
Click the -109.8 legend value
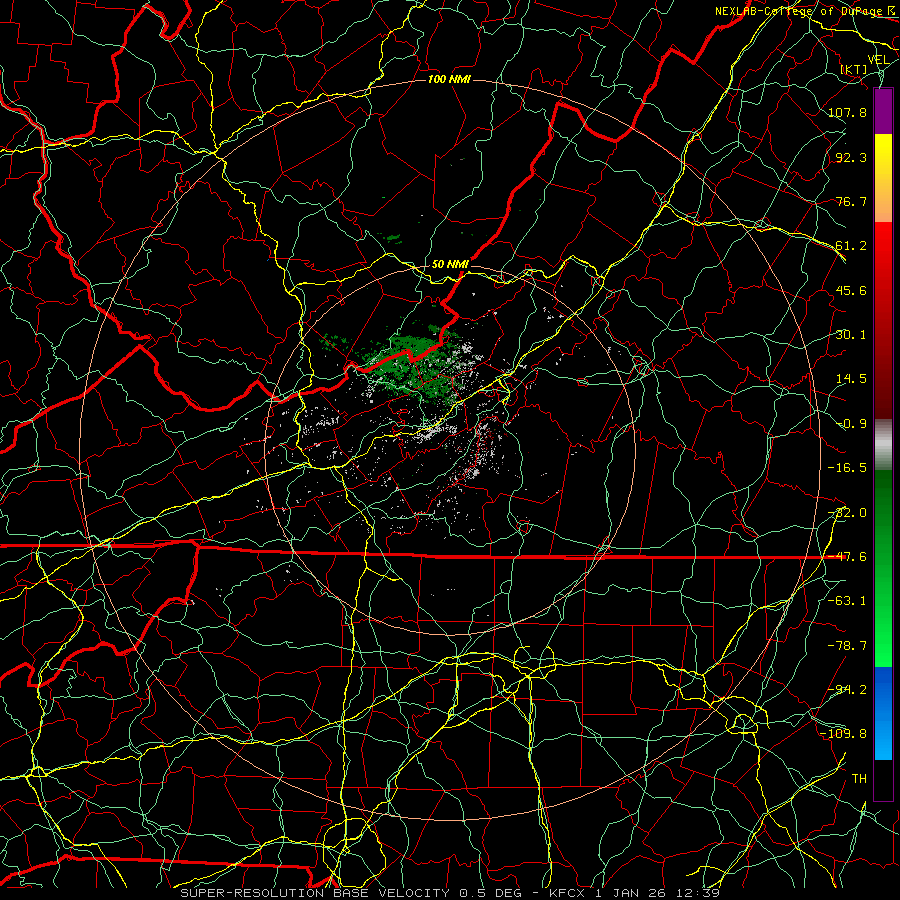[x=844, y=734]
